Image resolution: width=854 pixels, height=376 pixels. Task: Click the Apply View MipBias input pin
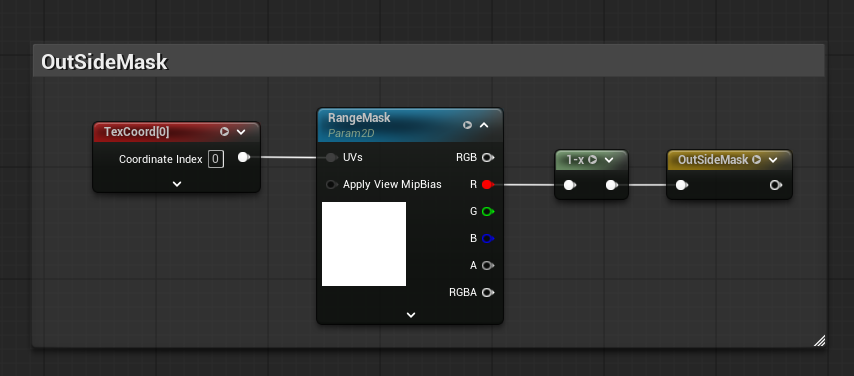click(331, 185)
